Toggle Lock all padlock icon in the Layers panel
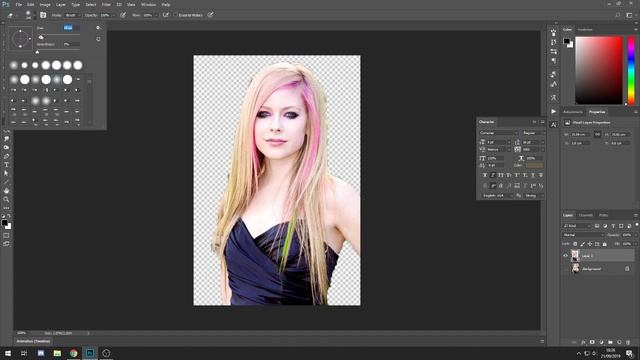Screen dimensions: 640x360 (604, 244)
